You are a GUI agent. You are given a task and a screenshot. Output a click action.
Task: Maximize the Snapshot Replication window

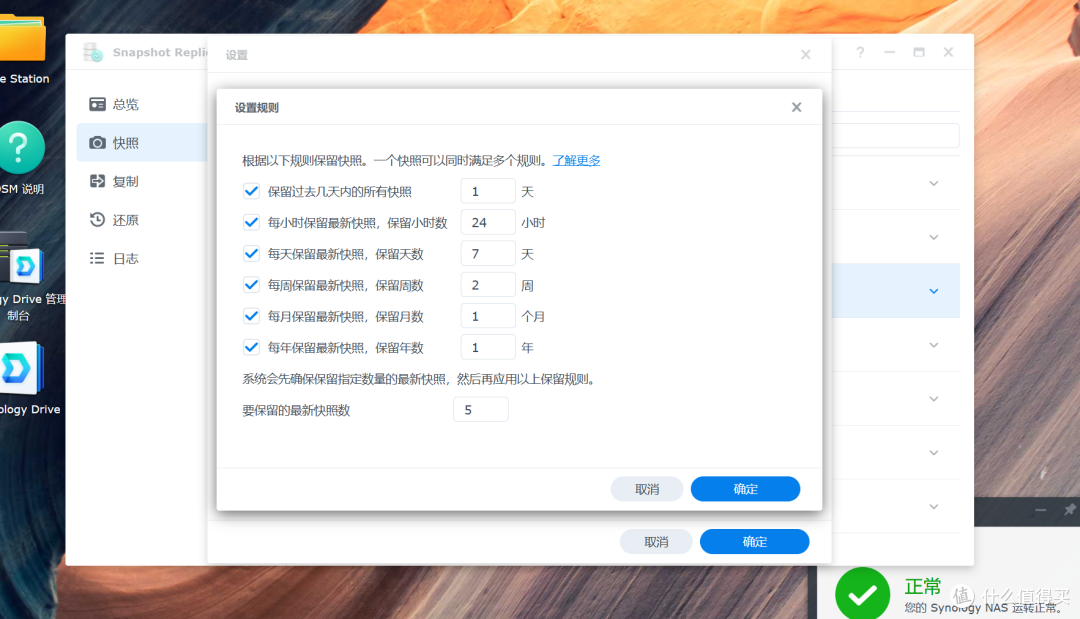[919, 52]
